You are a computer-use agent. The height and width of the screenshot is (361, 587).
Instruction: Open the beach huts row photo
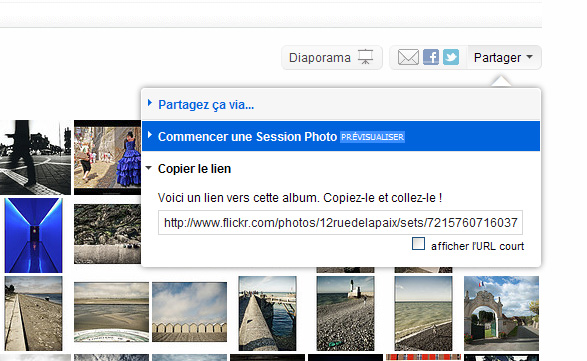click(x=189, y=312)
